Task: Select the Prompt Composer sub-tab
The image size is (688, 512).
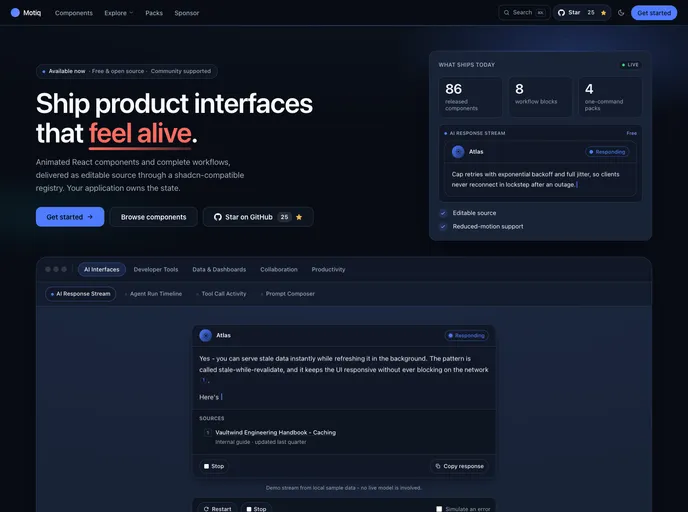Action: pos(288,294)
